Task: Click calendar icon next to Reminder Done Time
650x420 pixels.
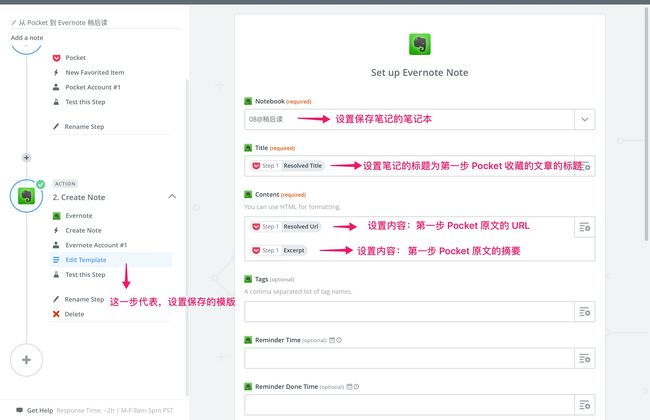Action: 349,387
